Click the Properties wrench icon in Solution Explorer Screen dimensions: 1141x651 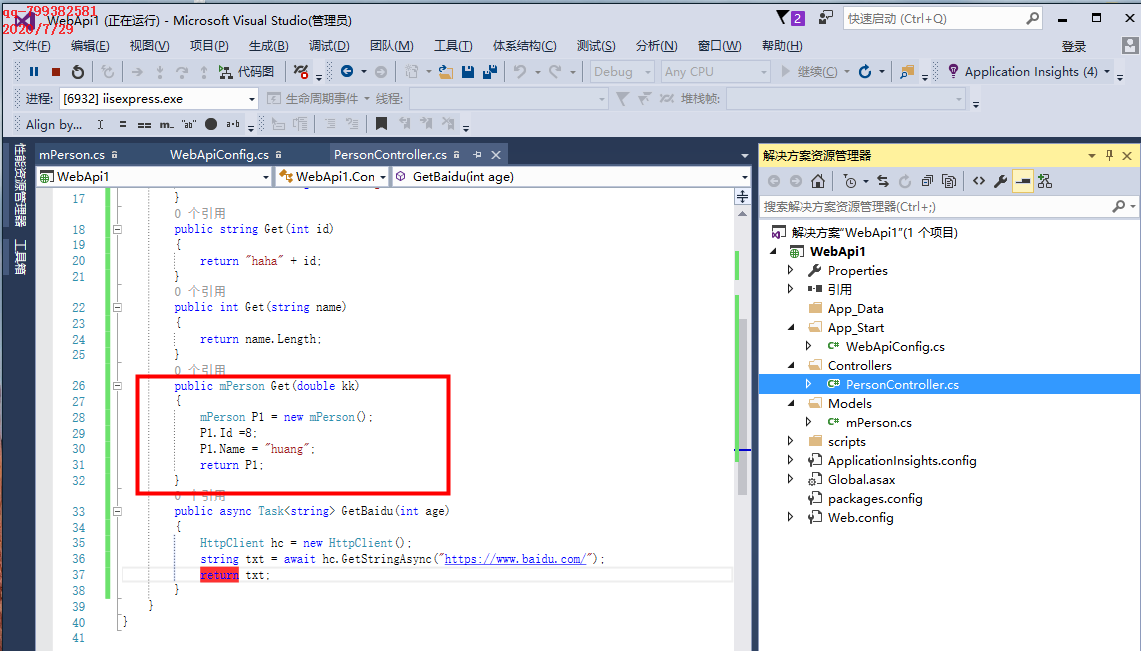point(1000,181)
